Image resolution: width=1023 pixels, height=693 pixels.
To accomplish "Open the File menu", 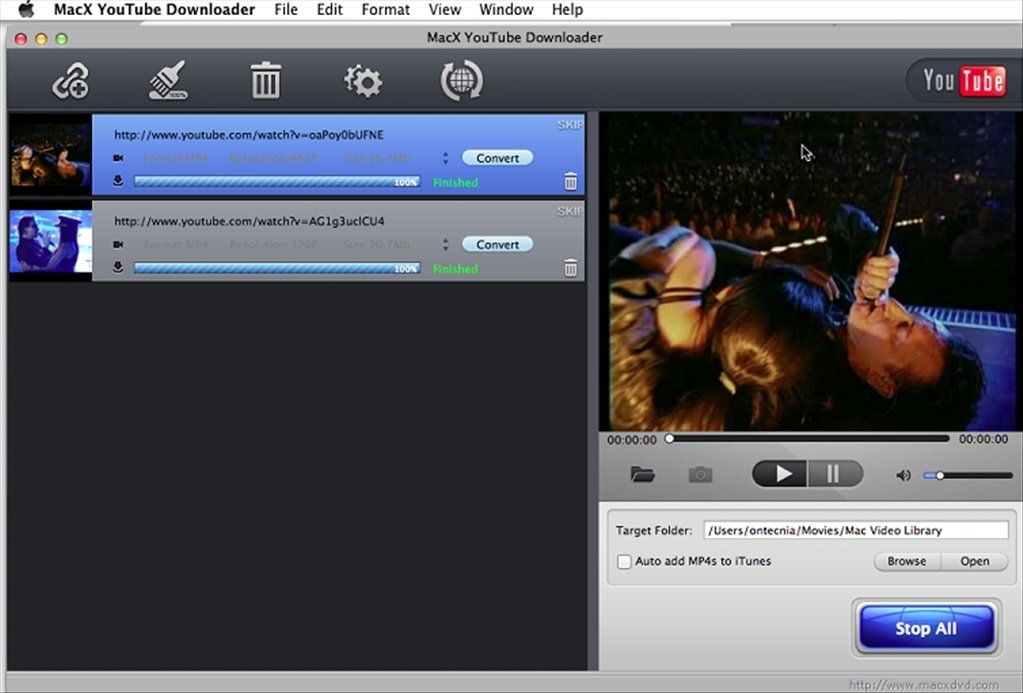I will (286, 10).
